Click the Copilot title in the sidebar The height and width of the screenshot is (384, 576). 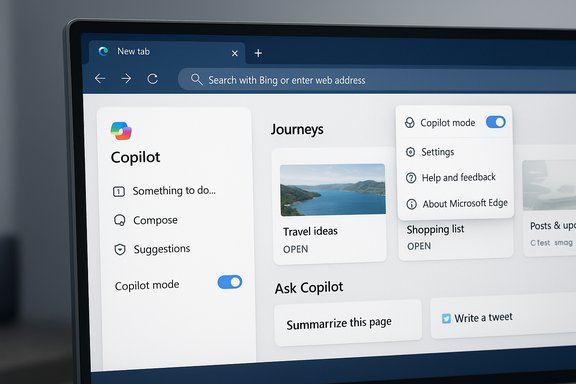click(135, 157)
